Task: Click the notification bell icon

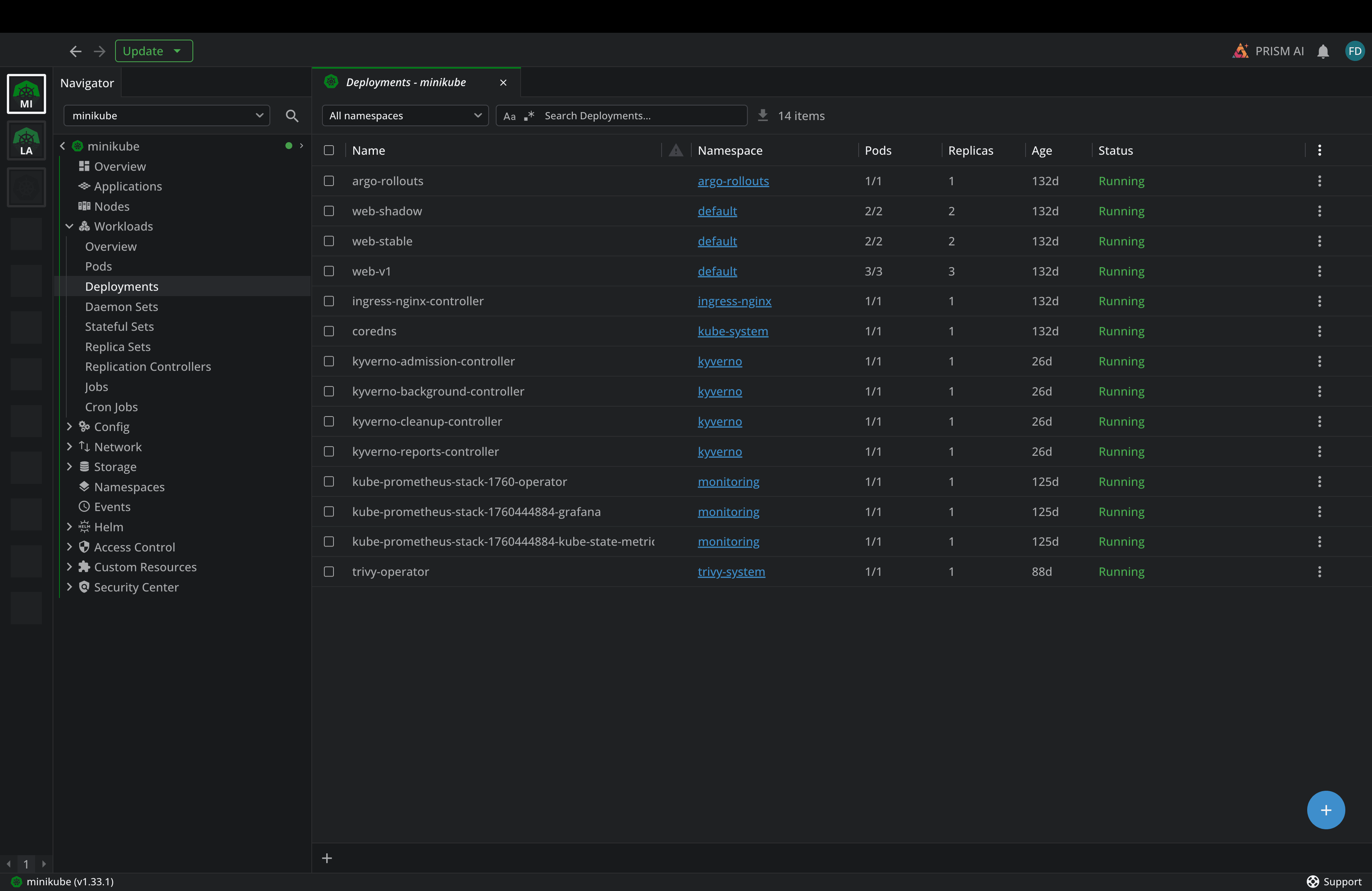Action: (1324, 51)
